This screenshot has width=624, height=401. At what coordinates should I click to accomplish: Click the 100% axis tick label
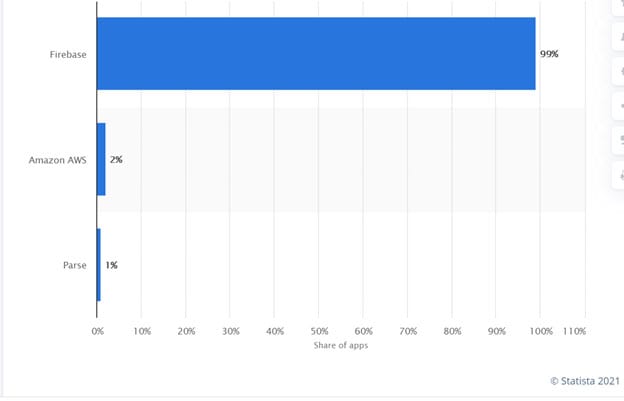point(541,331)
